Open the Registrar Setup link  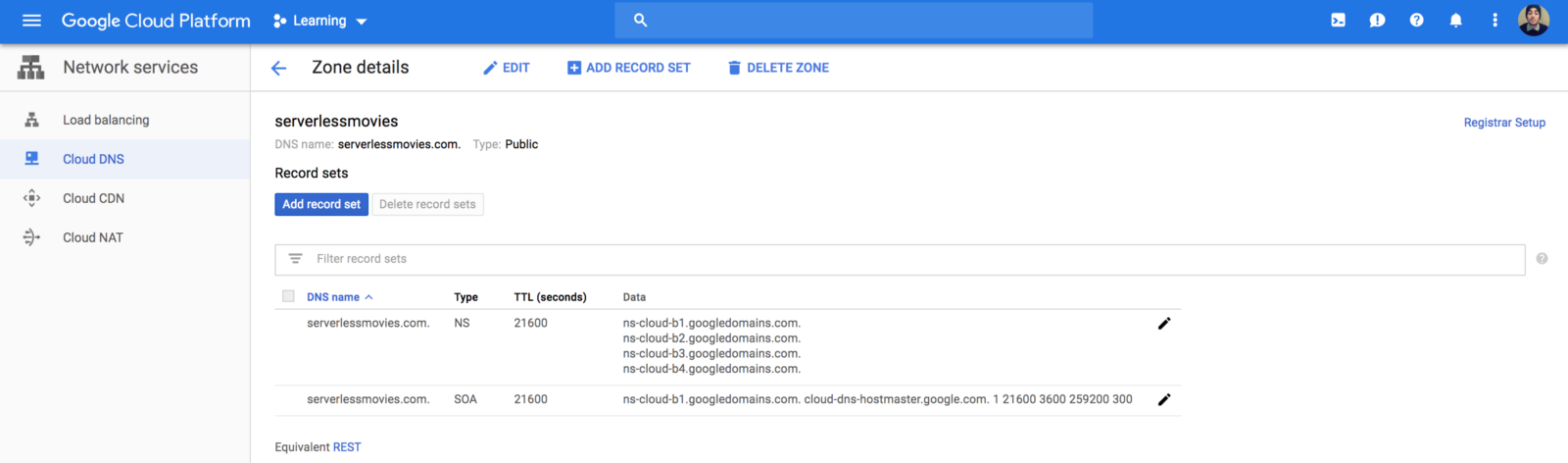tap(1504, 123)
